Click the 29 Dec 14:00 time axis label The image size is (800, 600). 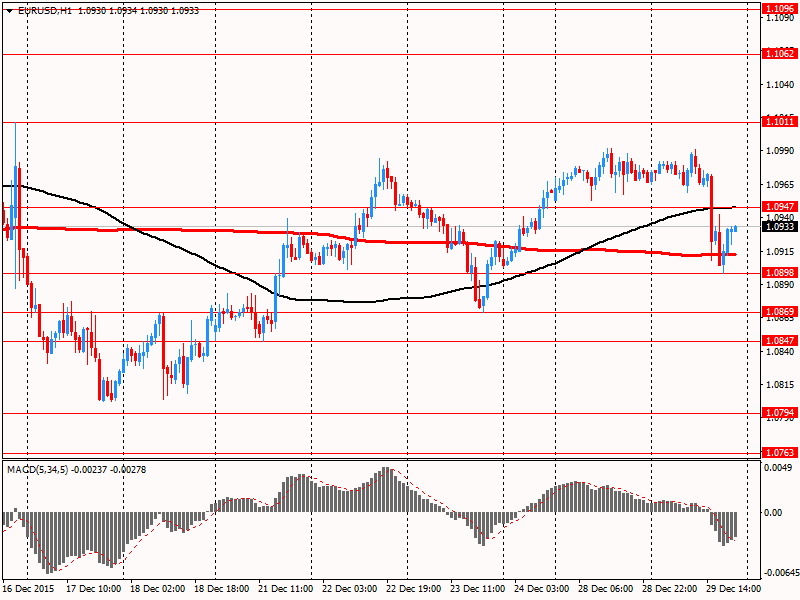point(734,588)
